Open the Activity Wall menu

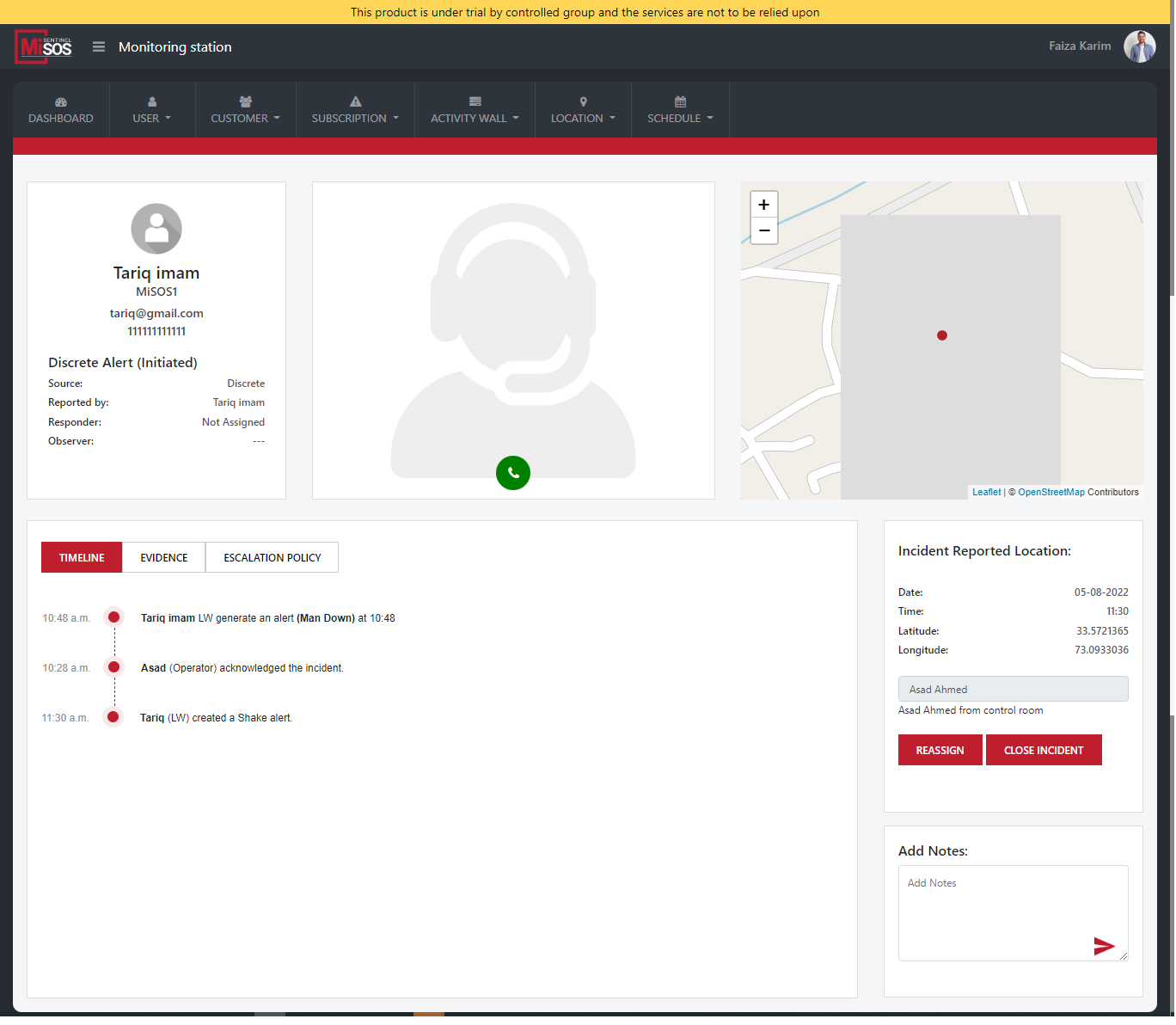(475, 110)
